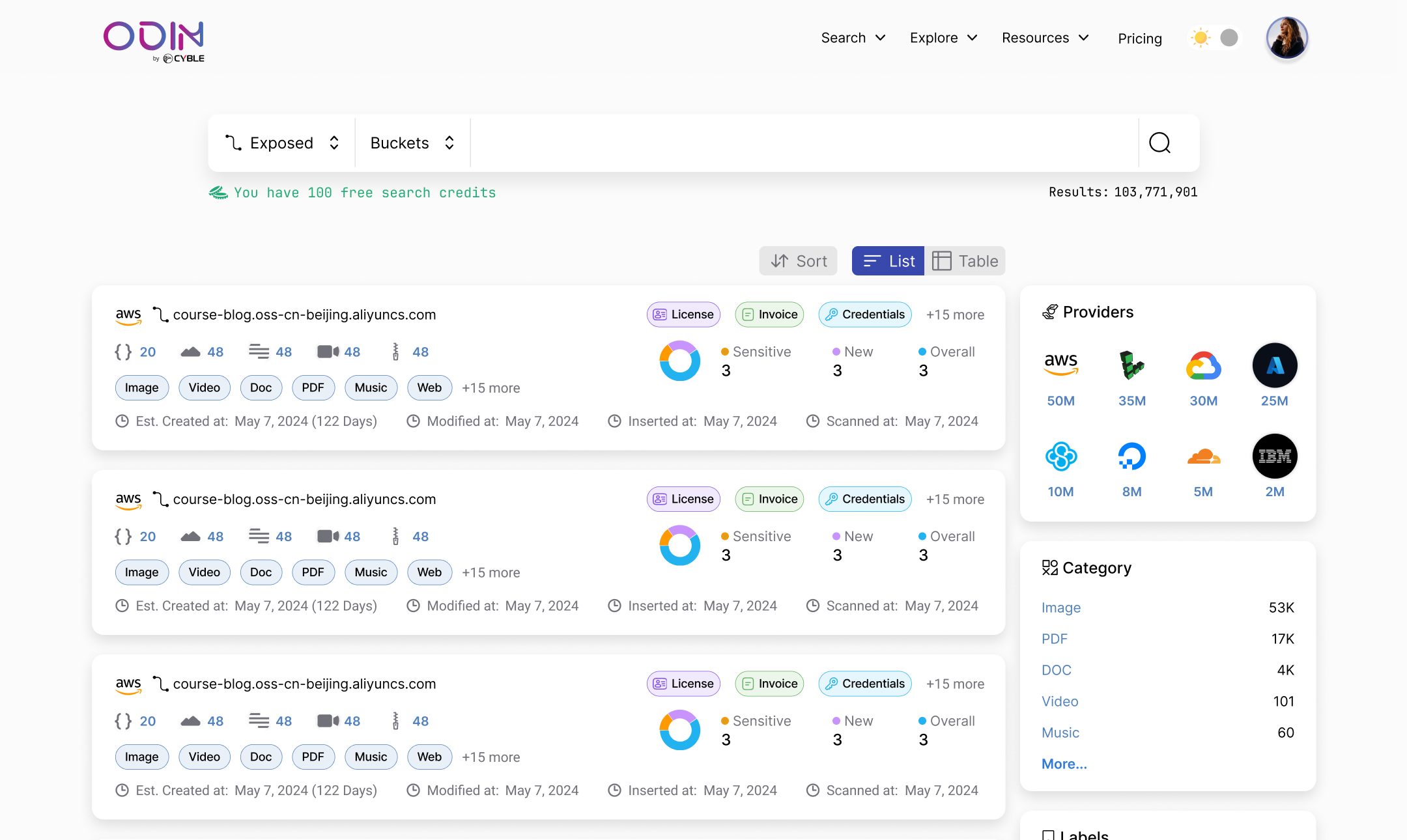Click the Image chip in first result

click(x=141, y=388)
